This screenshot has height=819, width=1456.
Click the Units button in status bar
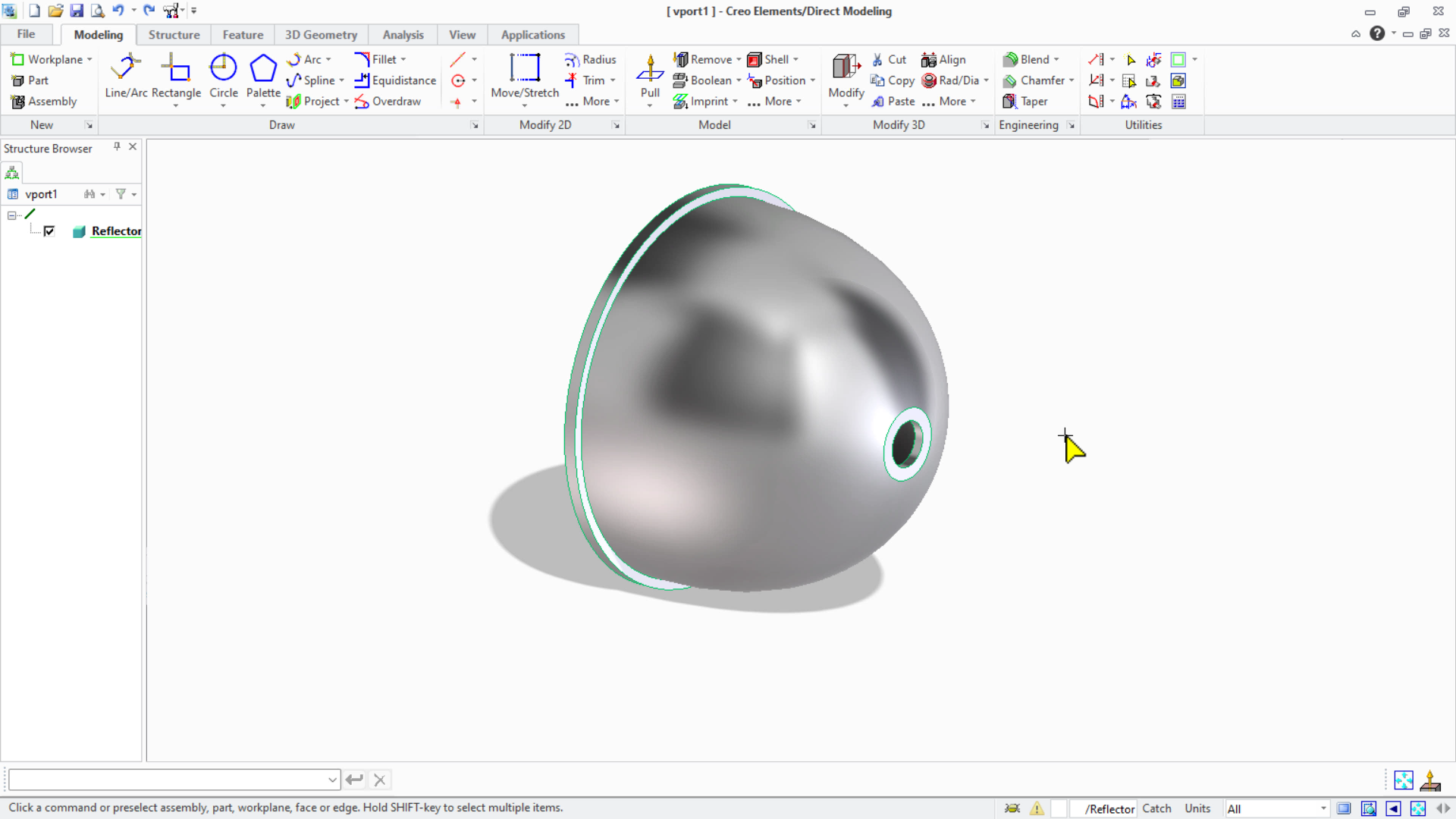tap(1197, 809)
